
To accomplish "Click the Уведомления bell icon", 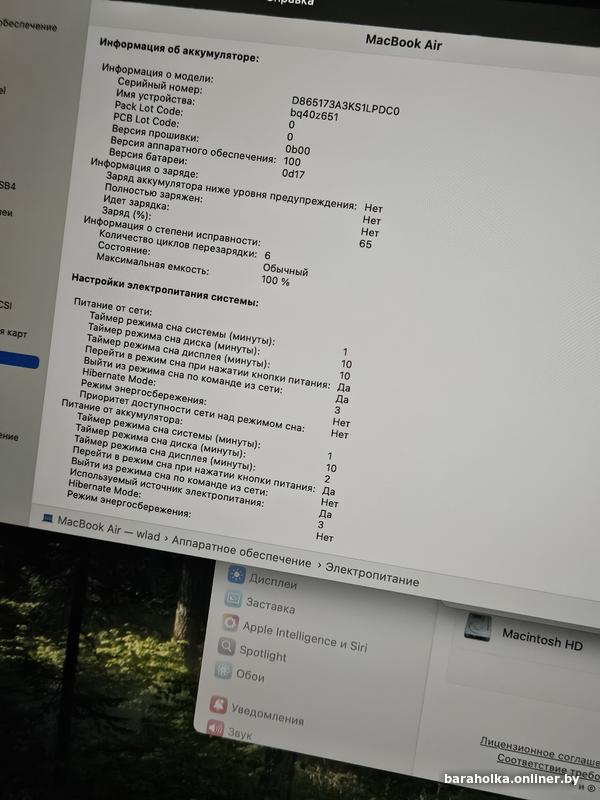I will 218,705.
